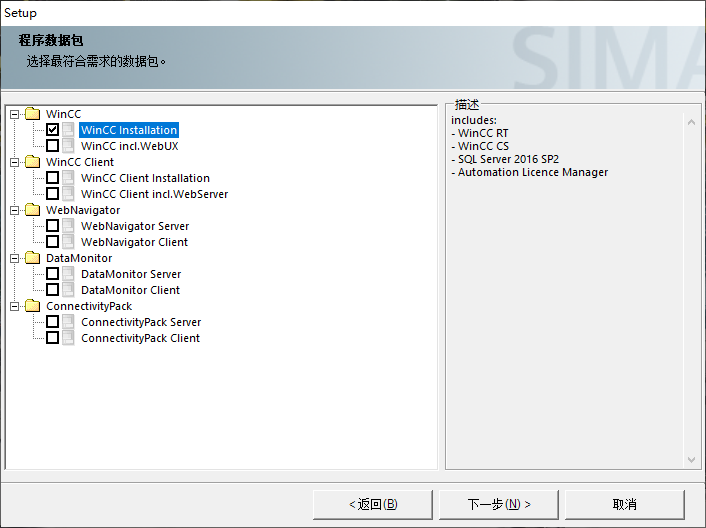
Task: Click the '- WinCC RT' description line
Action: click(480, 133)
